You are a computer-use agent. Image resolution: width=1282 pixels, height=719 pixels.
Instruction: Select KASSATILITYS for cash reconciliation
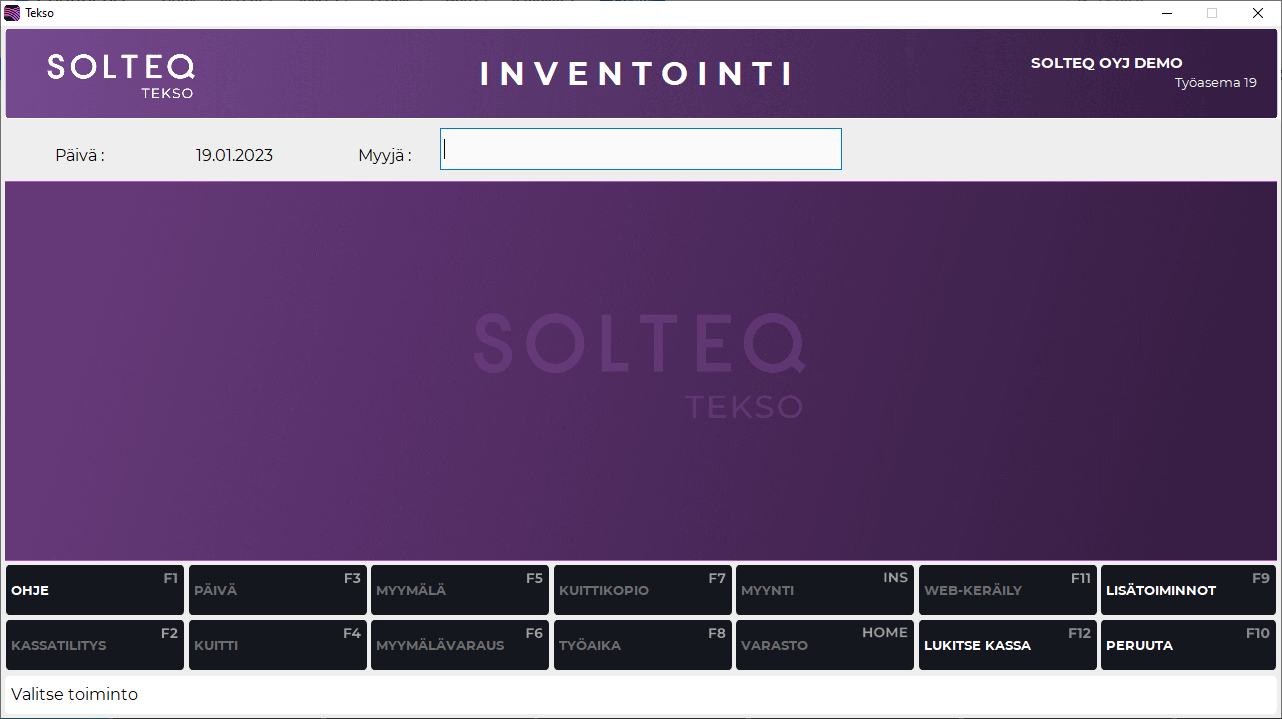coord(94,645)
